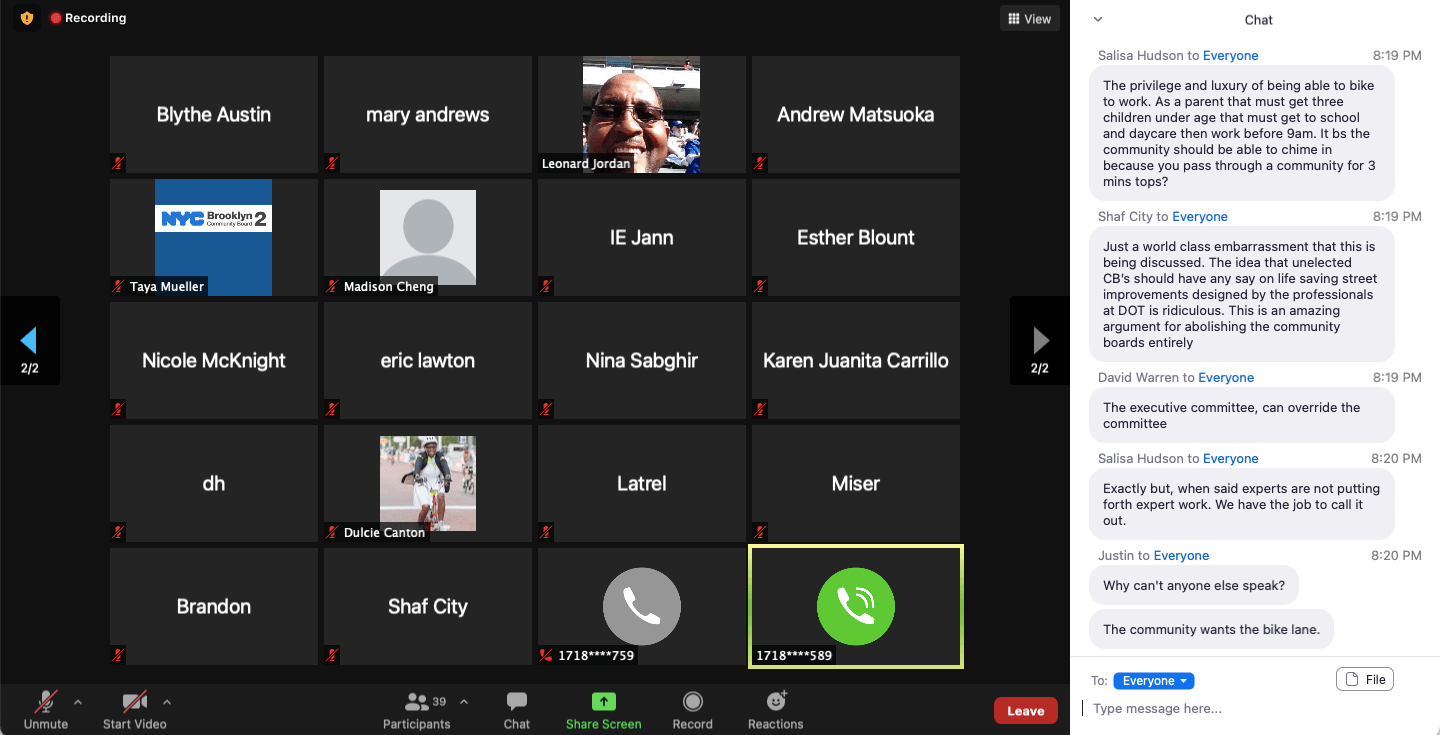
Task: Open the Reactions emoji menu
Action: tap(775, 702)
